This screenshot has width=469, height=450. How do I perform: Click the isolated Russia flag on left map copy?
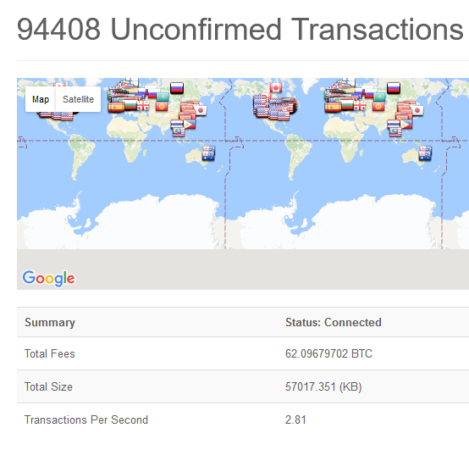[177, 88]
